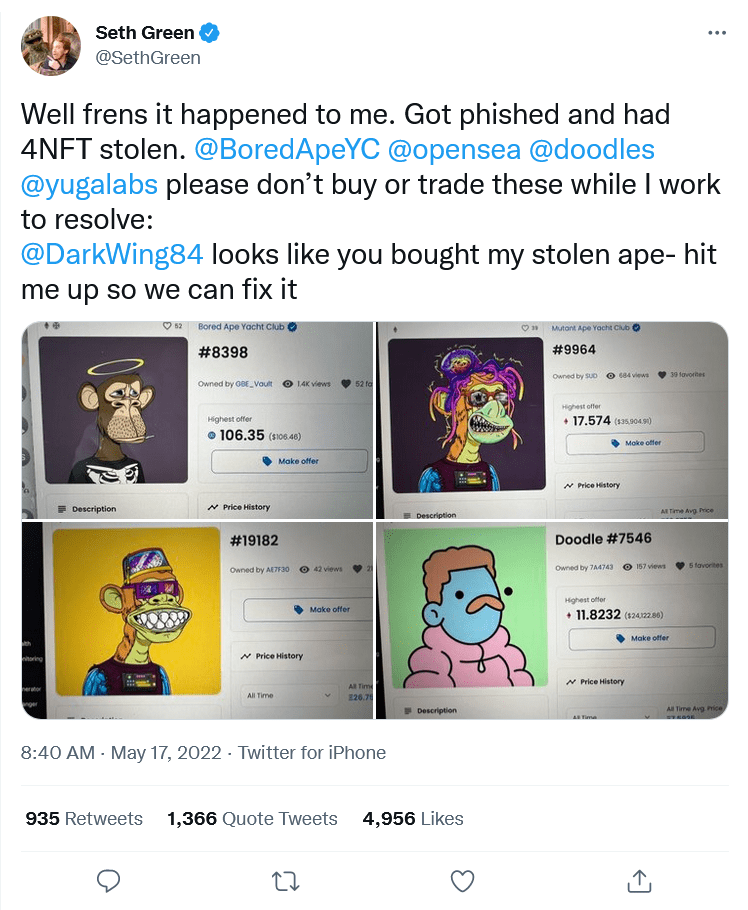The height and width of the screenshot is (910, 748).
Task: Like the tweet with heart icon
Action: [461, 880]
